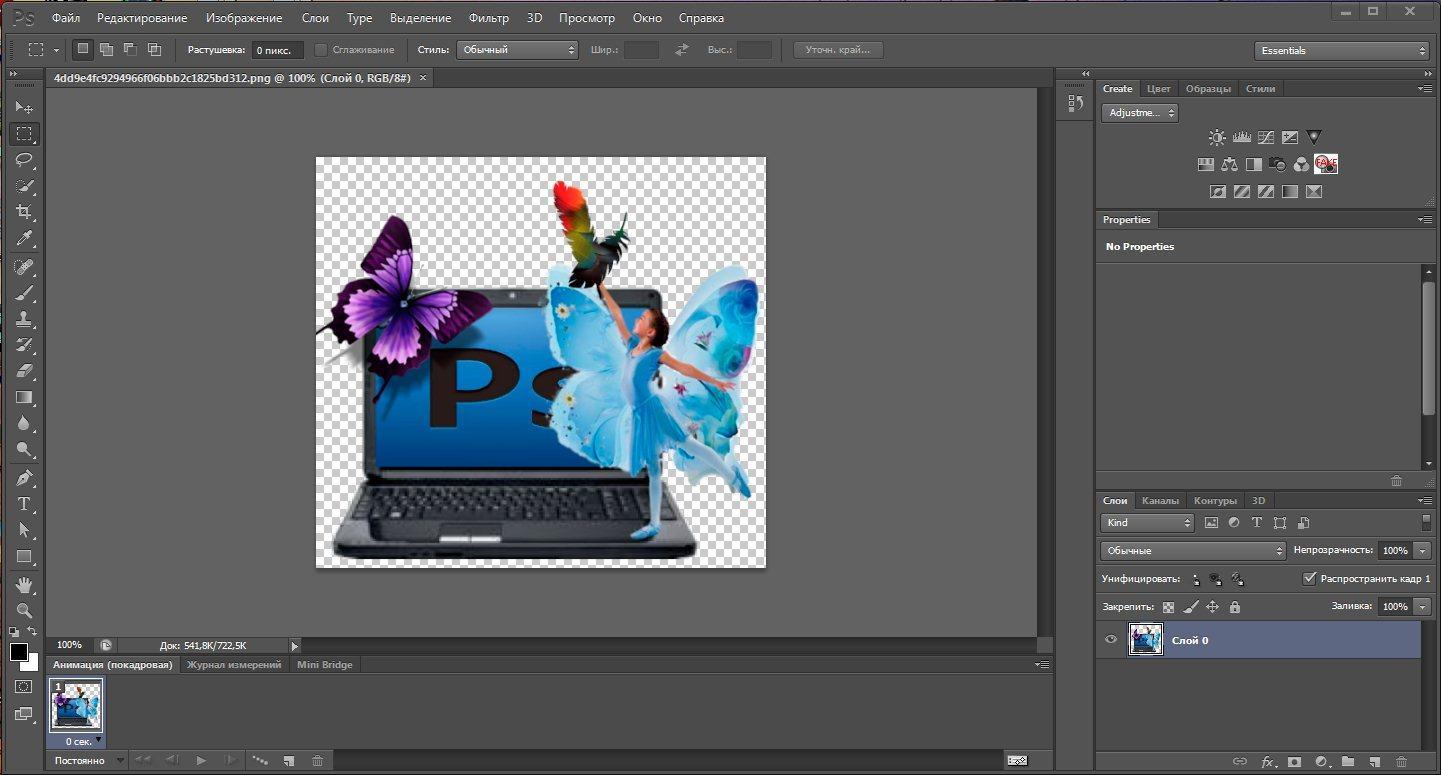Screen dimensions: 1441x775
Task: Toggle lock image pixels brush icon
Action: [1190, 606]
